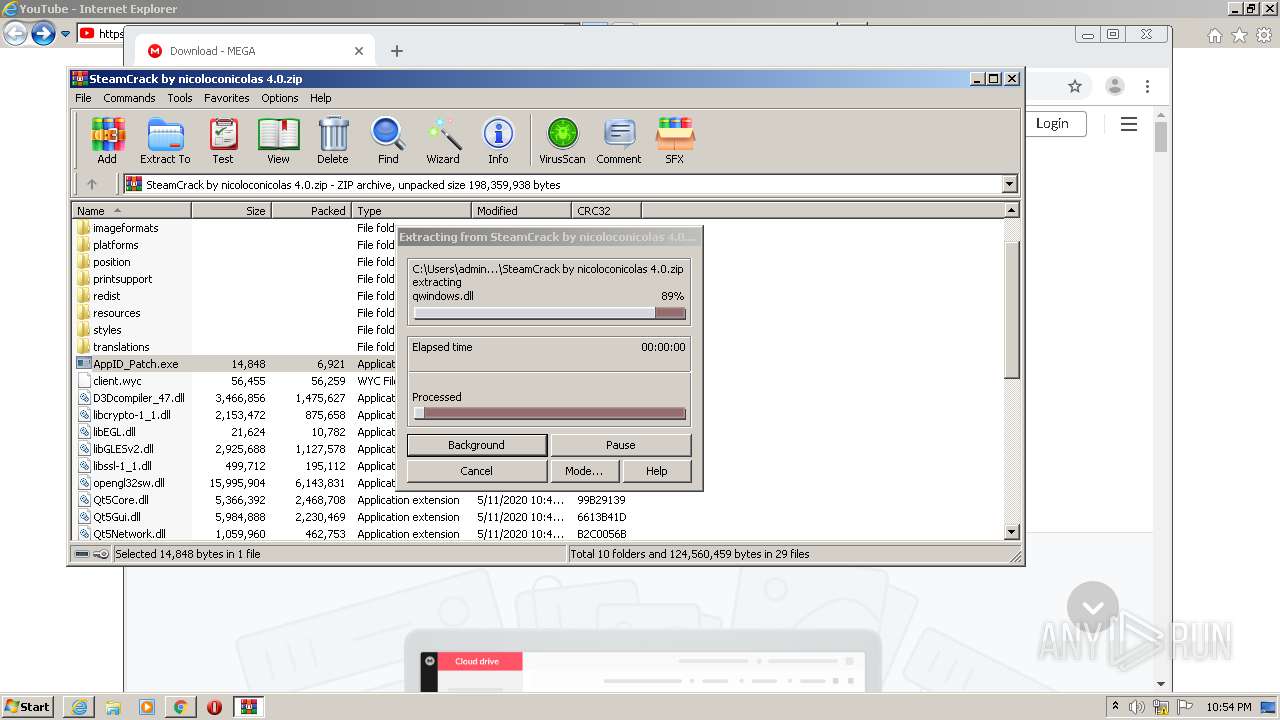Sort by the Packed column header
The height and width of the screenshot is (720, 1280).
pos(311,210)
